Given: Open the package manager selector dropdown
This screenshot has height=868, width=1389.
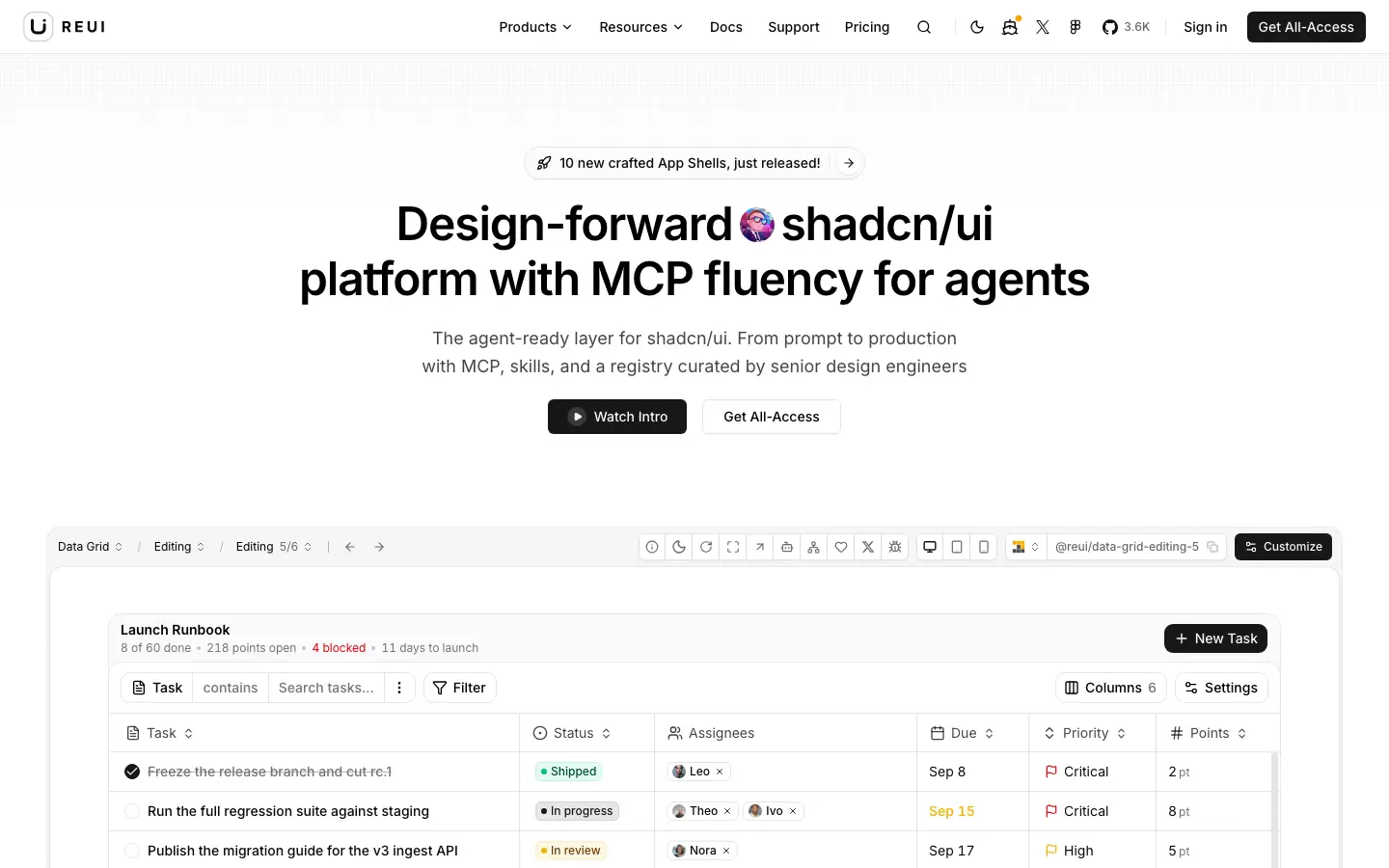Looking at the screenshot, I should pyautogui.click(x=1026, y=547).
